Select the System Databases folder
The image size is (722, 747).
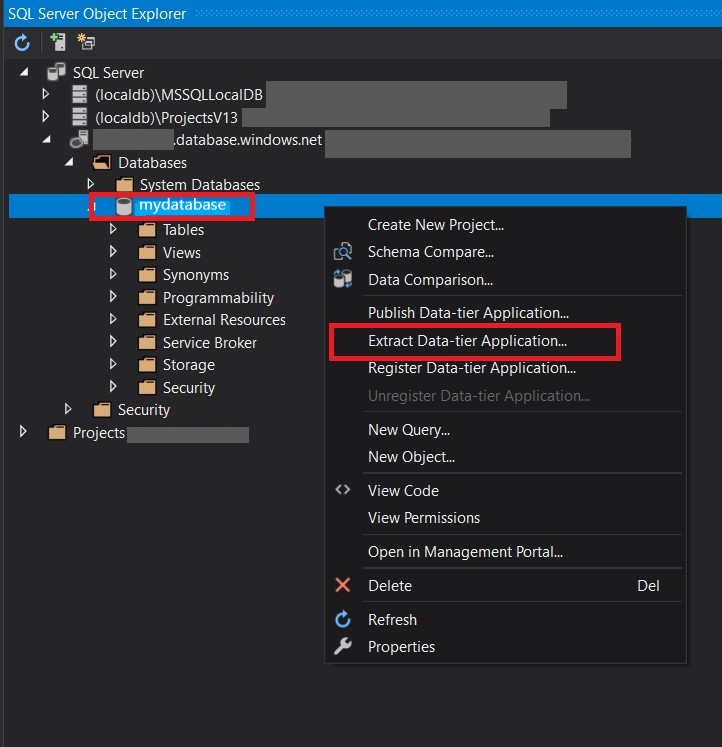coord(199,185)
